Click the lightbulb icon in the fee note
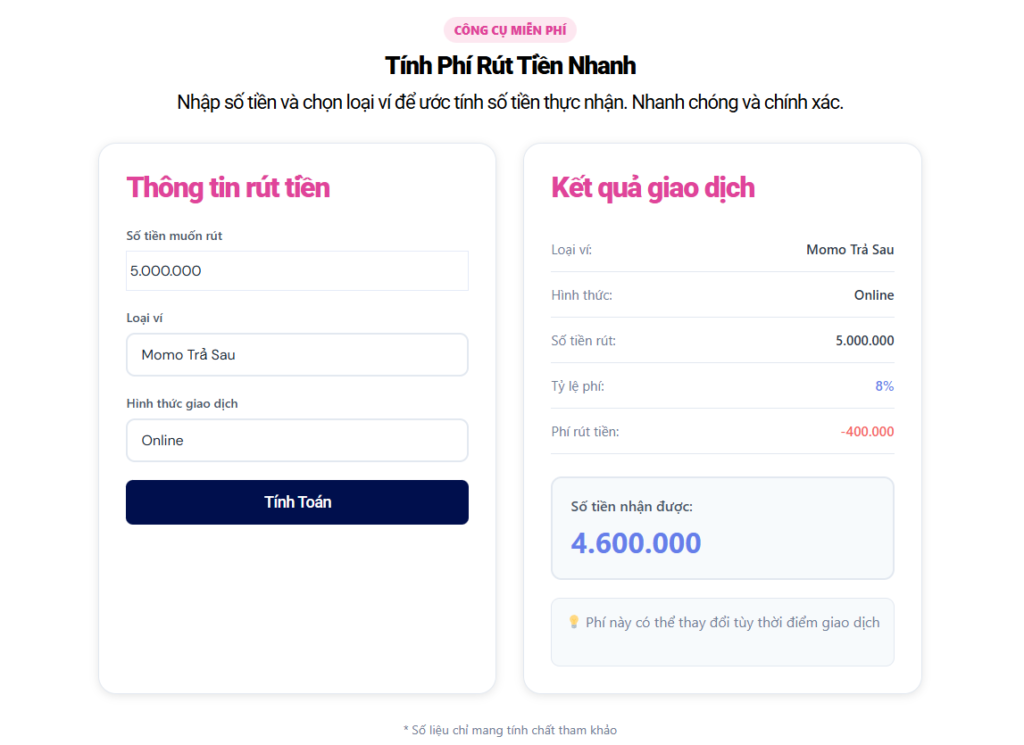The height and width of the screenshot is (745, 1024). pos(574,622)
